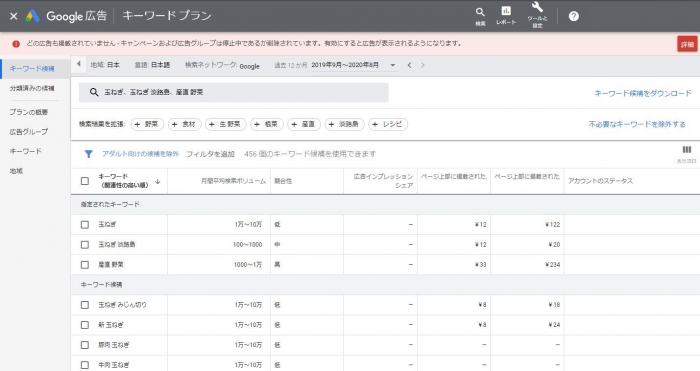Add 生野菜 chip to broaden search
Image resolution: width=700 pixels, height=371 pixels.
[225, 124]
